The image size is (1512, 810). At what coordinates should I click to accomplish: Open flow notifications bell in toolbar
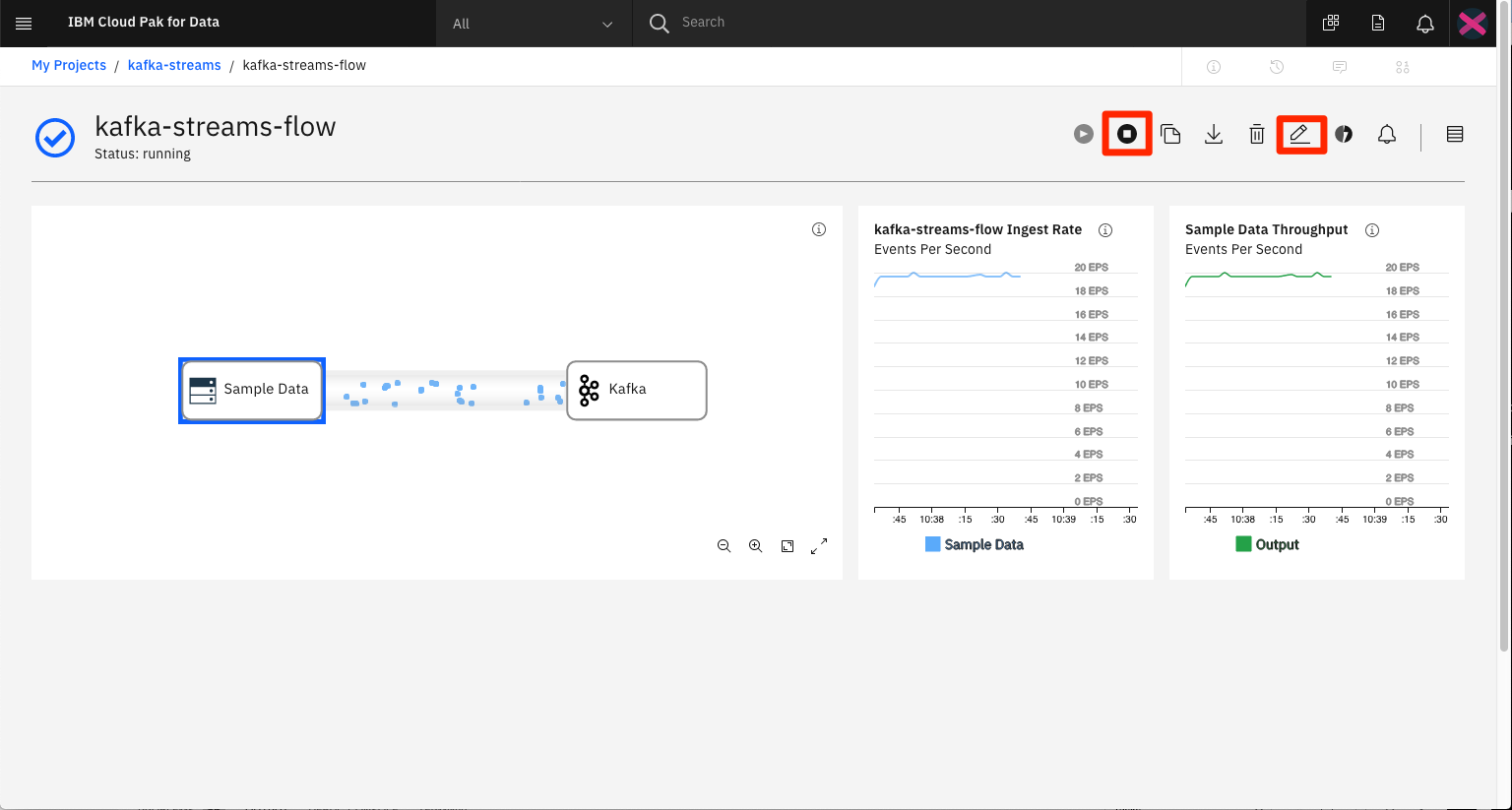[1387, 134]
